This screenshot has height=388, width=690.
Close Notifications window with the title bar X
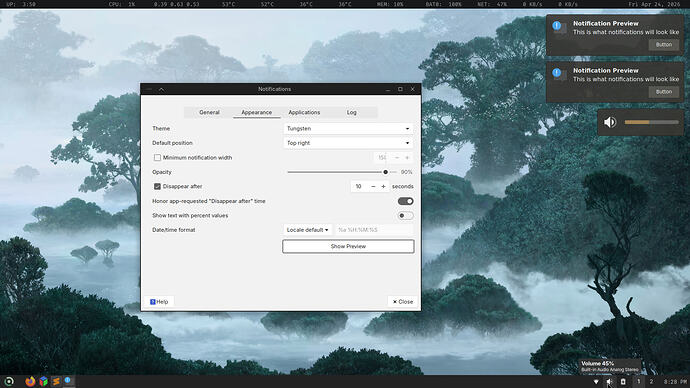tap(413, 89)
